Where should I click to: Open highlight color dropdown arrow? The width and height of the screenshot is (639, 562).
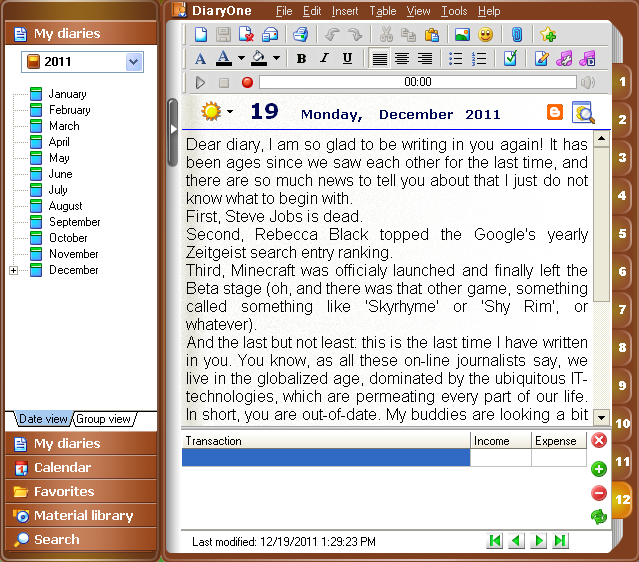(276, 58)
